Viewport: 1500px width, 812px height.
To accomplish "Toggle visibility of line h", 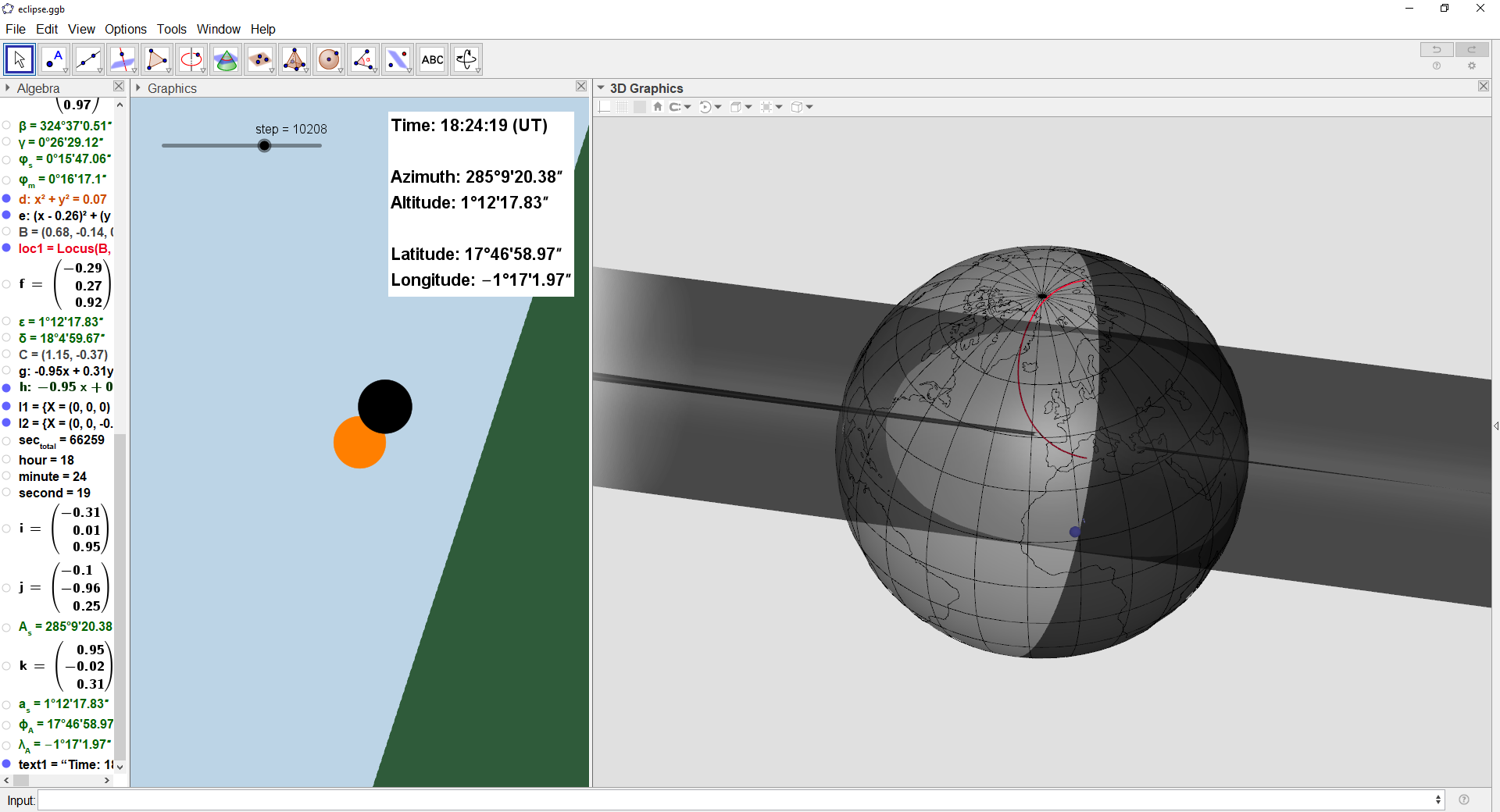I will pyautogui.click(x=6, y=387).
